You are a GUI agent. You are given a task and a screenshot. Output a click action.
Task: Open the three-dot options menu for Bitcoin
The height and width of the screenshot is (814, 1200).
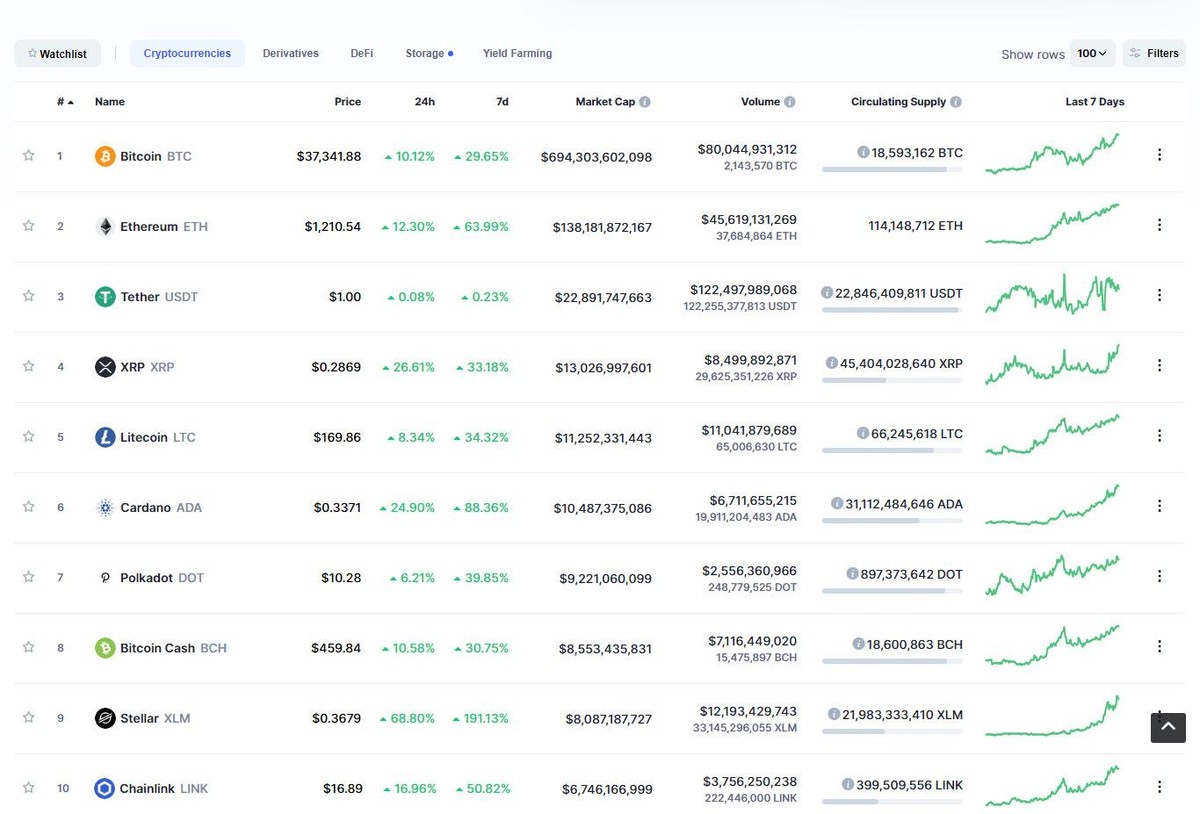click(1159, 155)
